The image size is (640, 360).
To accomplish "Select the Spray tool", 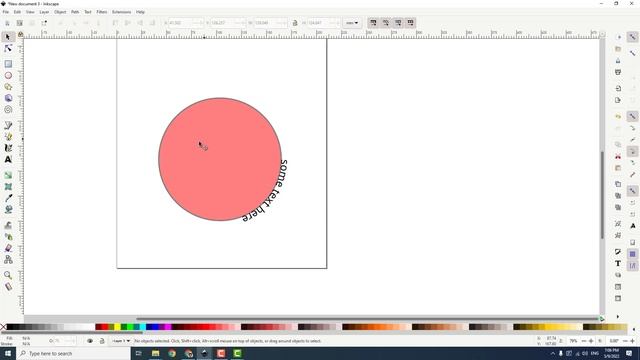I will [x=8, y=236].
